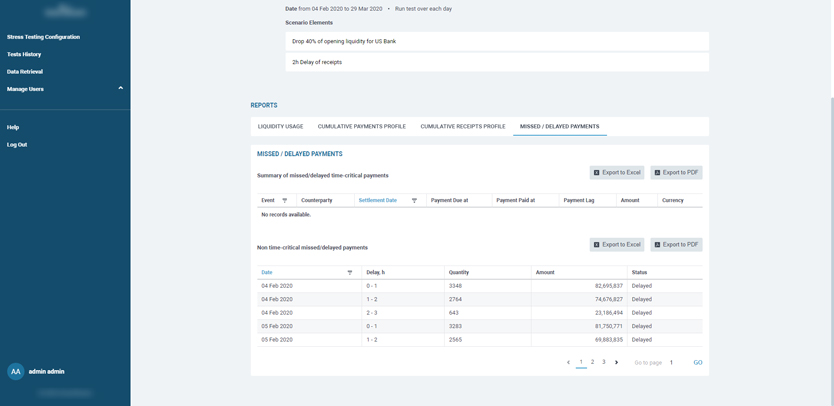Open the Cumulative Payments Profile tab
The height and width of the screenshot is (406, 834).
coord(361,127)
